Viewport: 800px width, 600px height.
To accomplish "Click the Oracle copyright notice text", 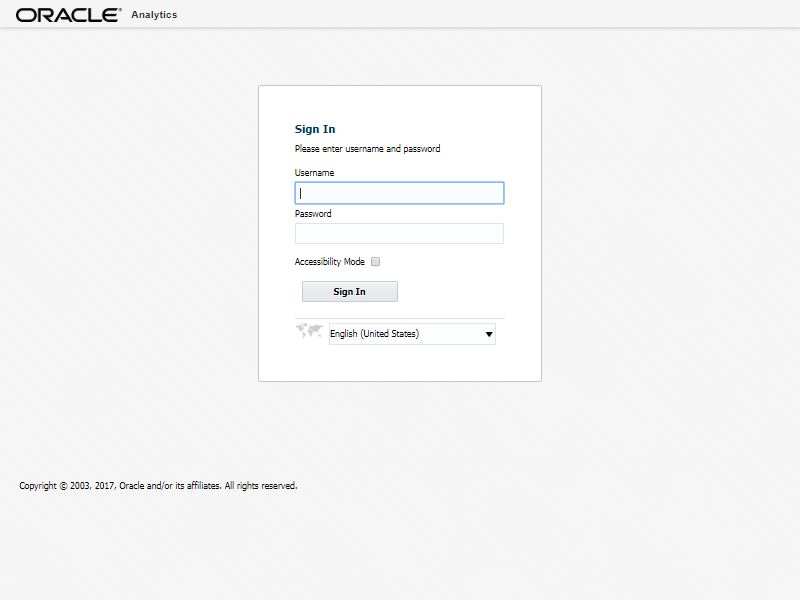I will click(x=158, y=486).
